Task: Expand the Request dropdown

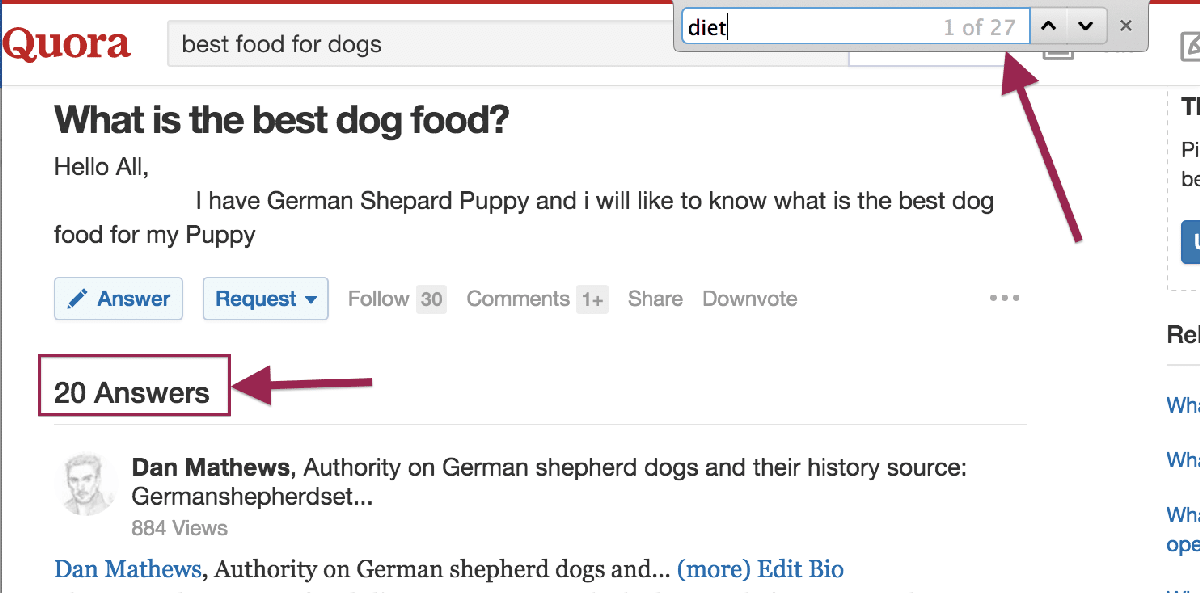Action: (266, 298)
